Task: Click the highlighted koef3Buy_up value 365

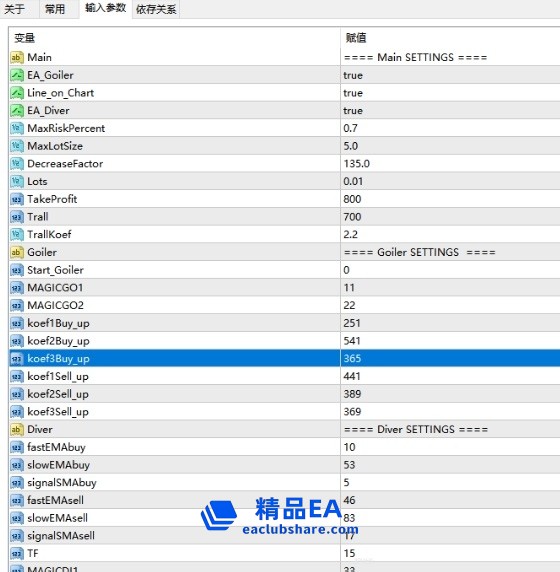Action: click(x=352, y=359)
